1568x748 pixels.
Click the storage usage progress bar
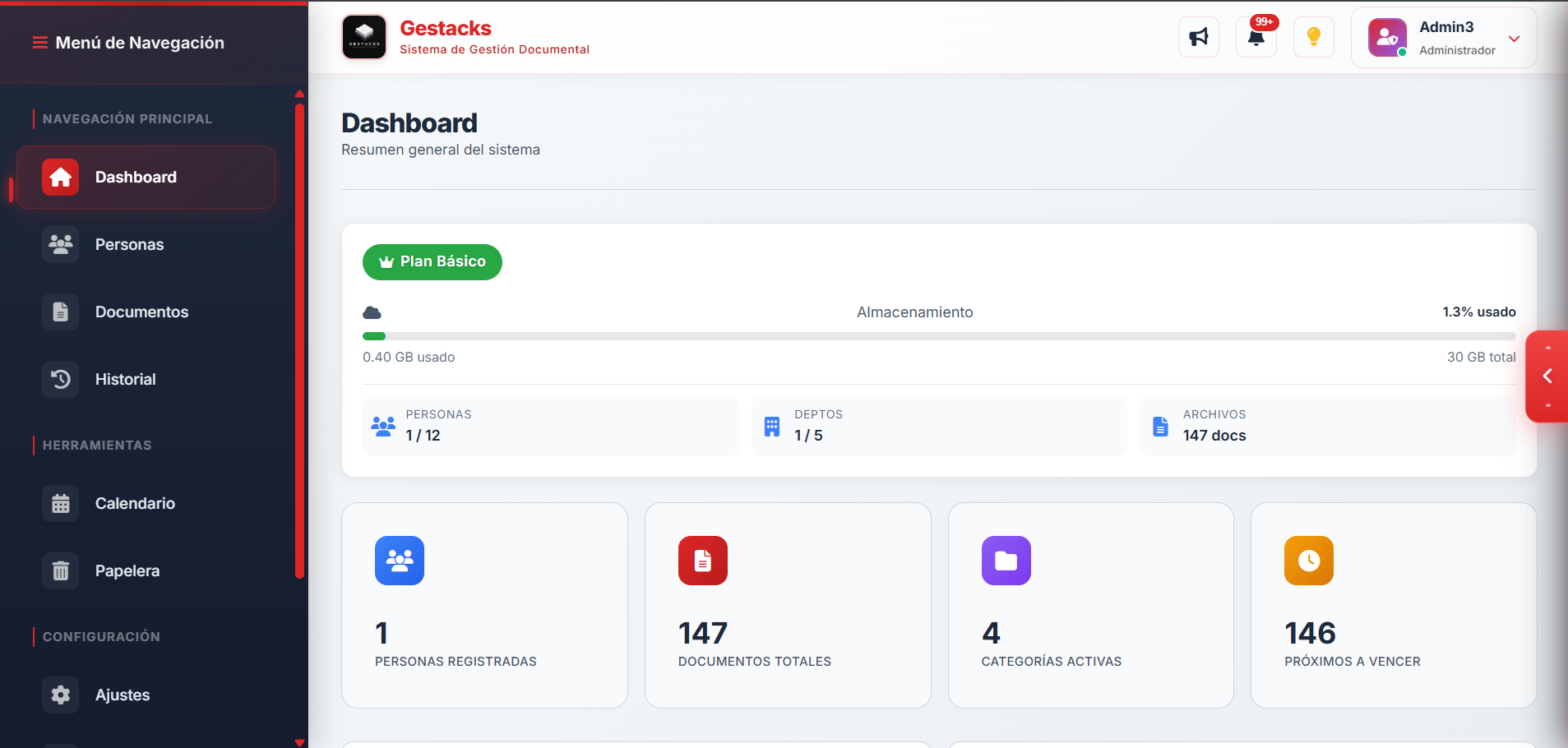(939, 336)
